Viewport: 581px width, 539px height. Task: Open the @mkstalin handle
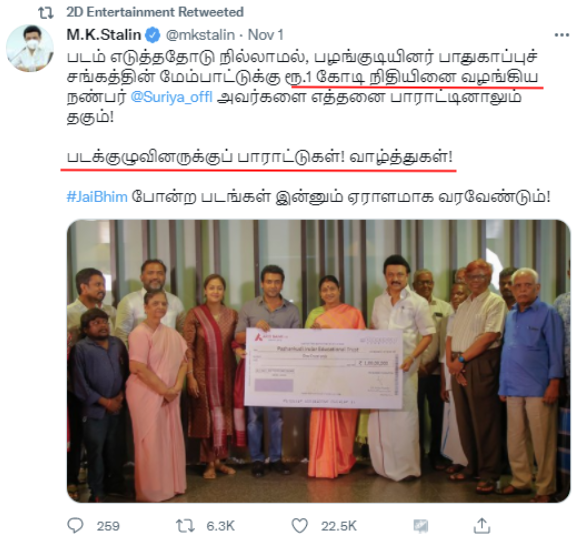coord(200,35)
